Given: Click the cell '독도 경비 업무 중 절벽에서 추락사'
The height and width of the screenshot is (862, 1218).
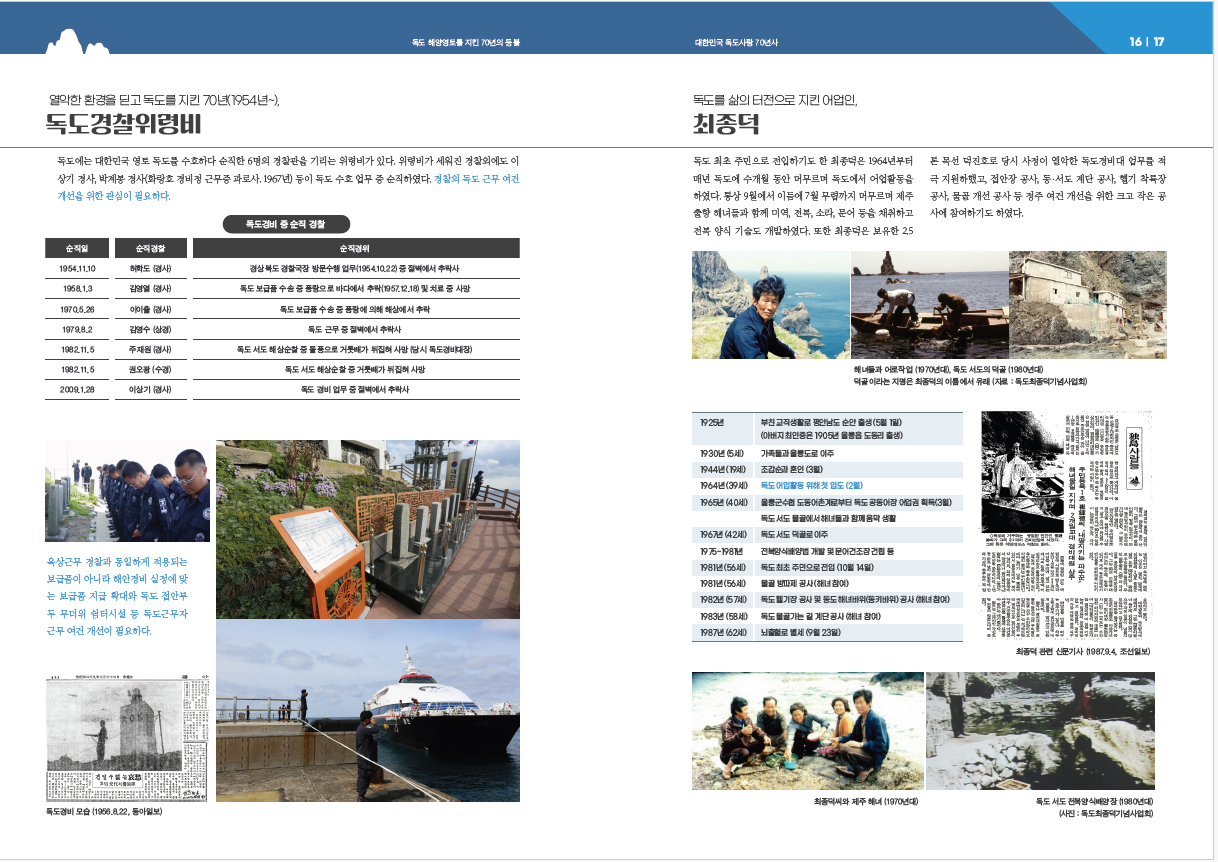Looking at the screenshot, I should (355, 389).
